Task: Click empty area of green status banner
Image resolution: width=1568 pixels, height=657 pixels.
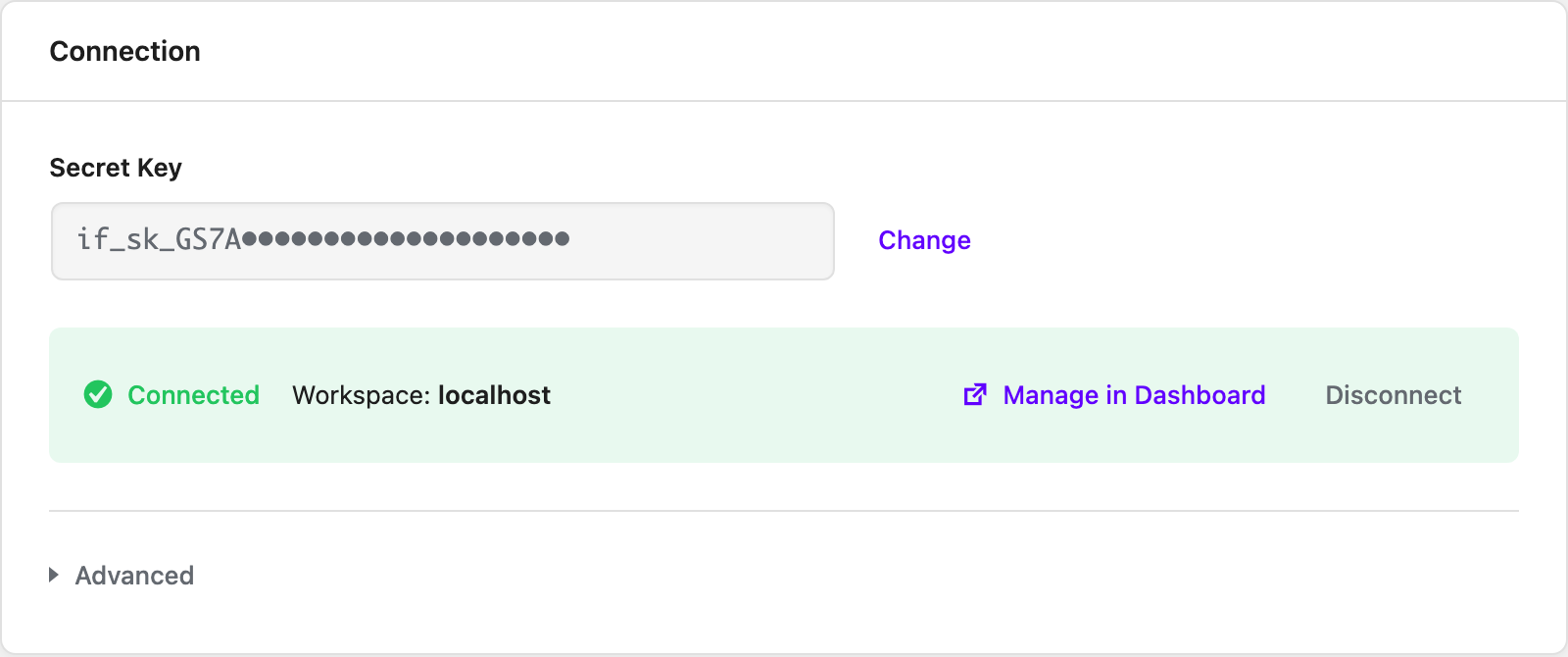Action: 755,395
